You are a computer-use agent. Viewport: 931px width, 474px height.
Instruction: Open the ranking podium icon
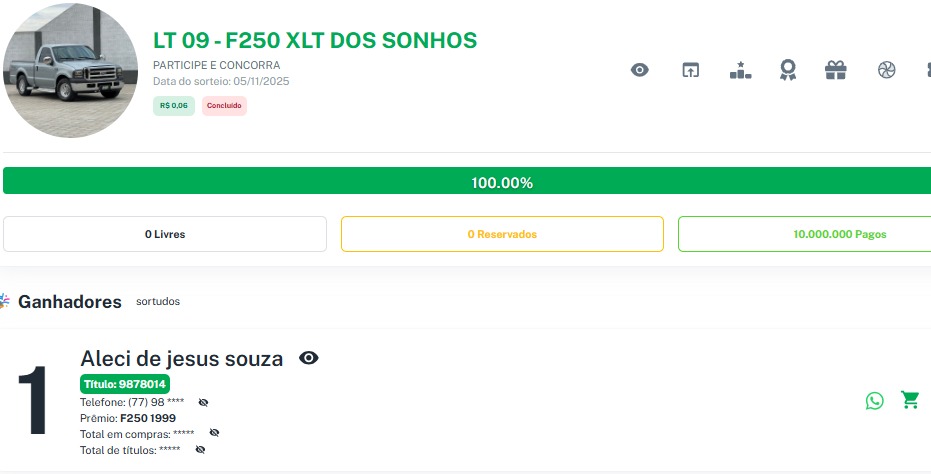point(740,70)
